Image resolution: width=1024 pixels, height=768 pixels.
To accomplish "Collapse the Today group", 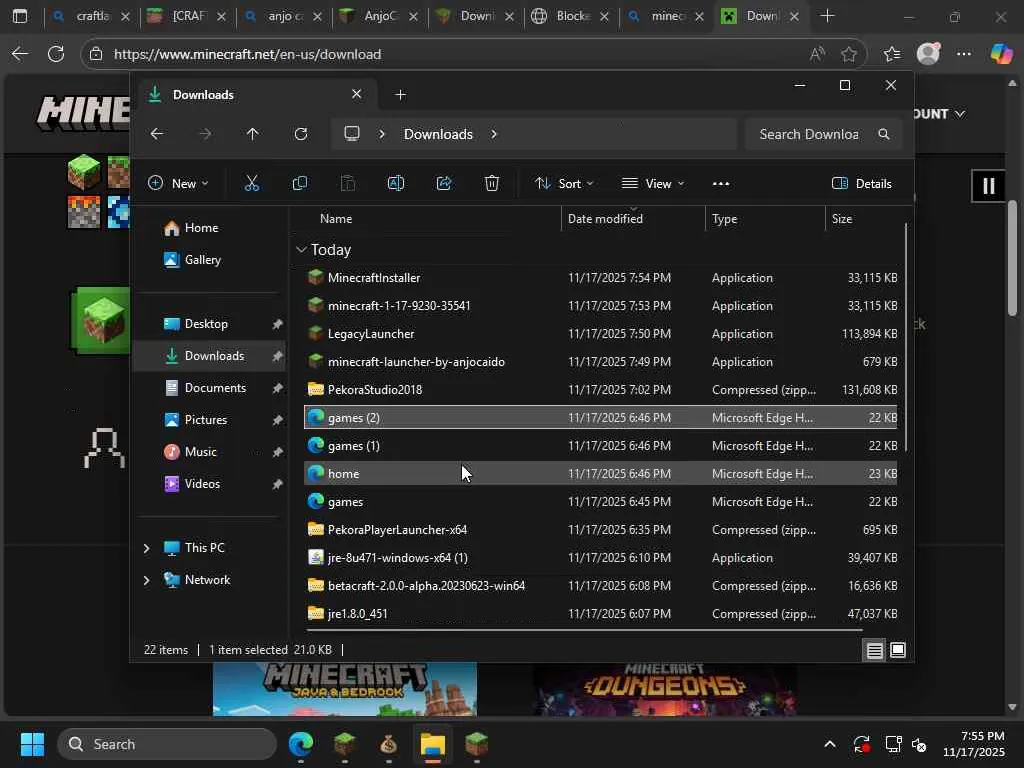I will [x=301, y=249].
